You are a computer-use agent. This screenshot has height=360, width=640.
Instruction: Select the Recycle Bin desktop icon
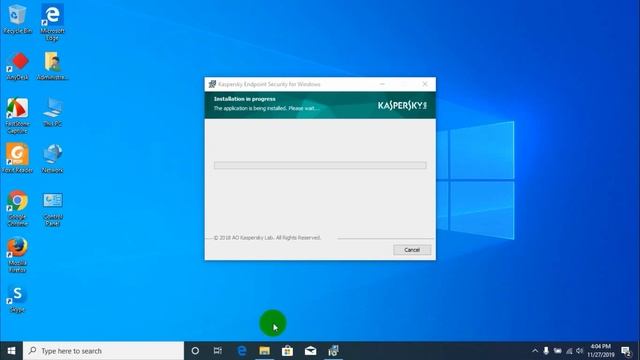tap(17, 19)
